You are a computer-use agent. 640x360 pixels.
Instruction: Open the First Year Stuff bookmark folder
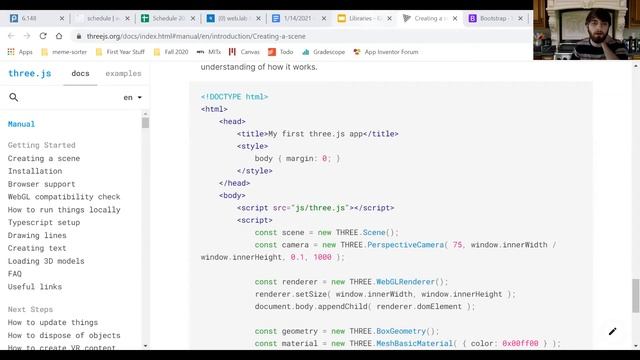click(120, 52)
